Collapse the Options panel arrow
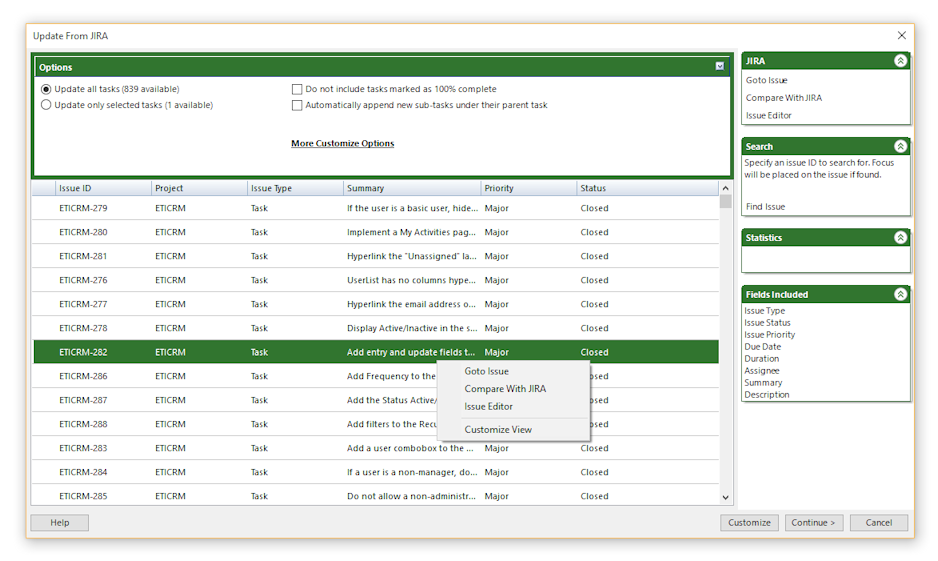 click(x=720, y=66)
